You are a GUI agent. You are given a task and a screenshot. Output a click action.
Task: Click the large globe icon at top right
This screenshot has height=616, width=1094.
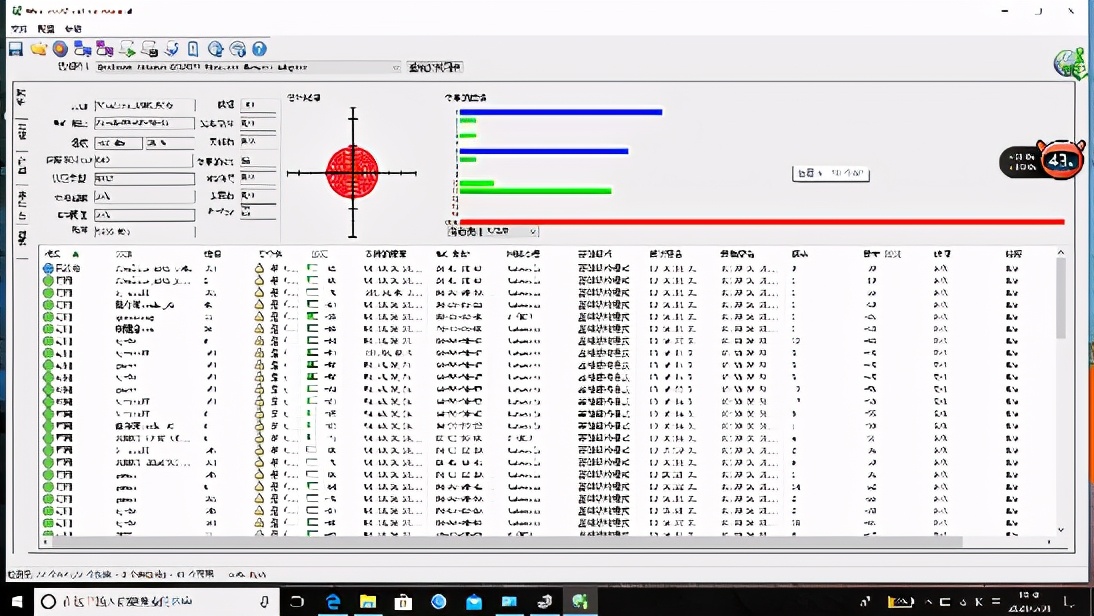(x=1069, y=63)
